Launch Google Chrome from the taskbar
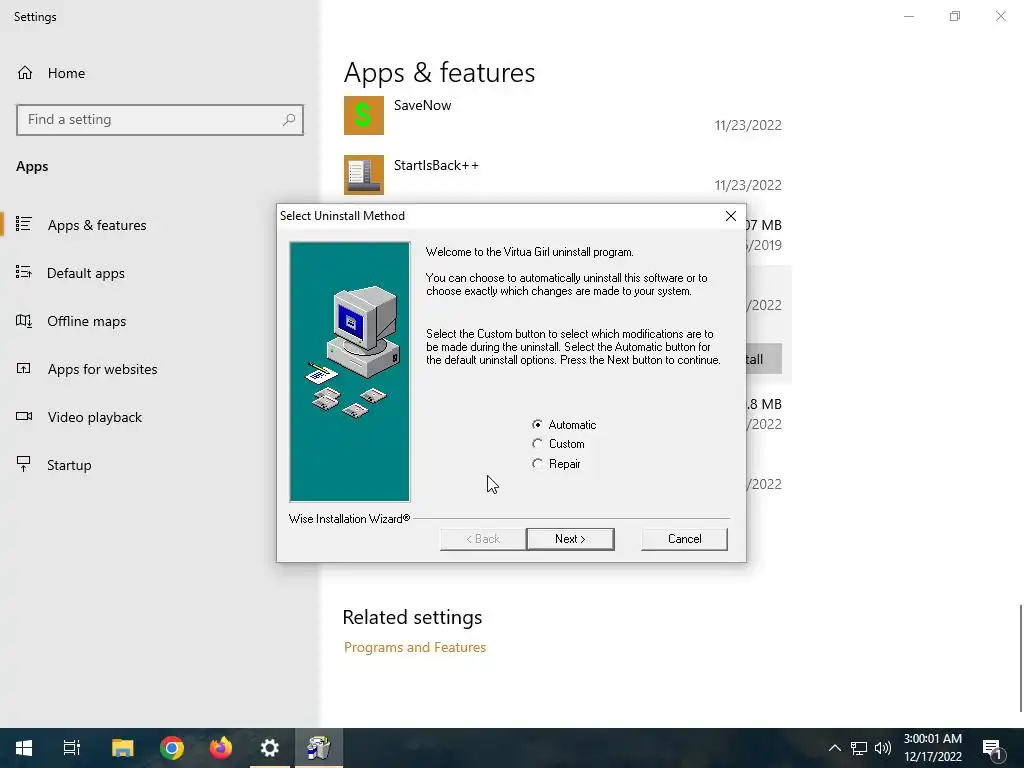 coord(172,748)
